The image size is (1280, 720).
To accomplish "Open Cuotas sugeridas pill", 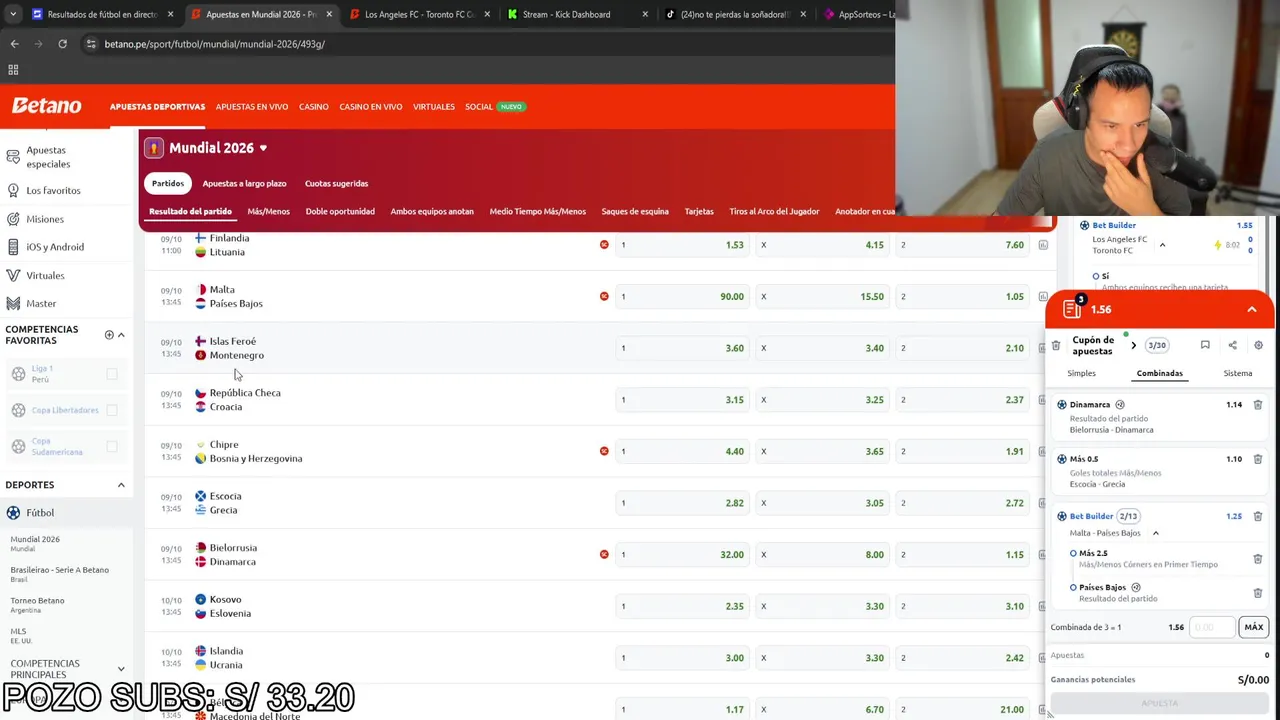I will click(x=336, y=184).
